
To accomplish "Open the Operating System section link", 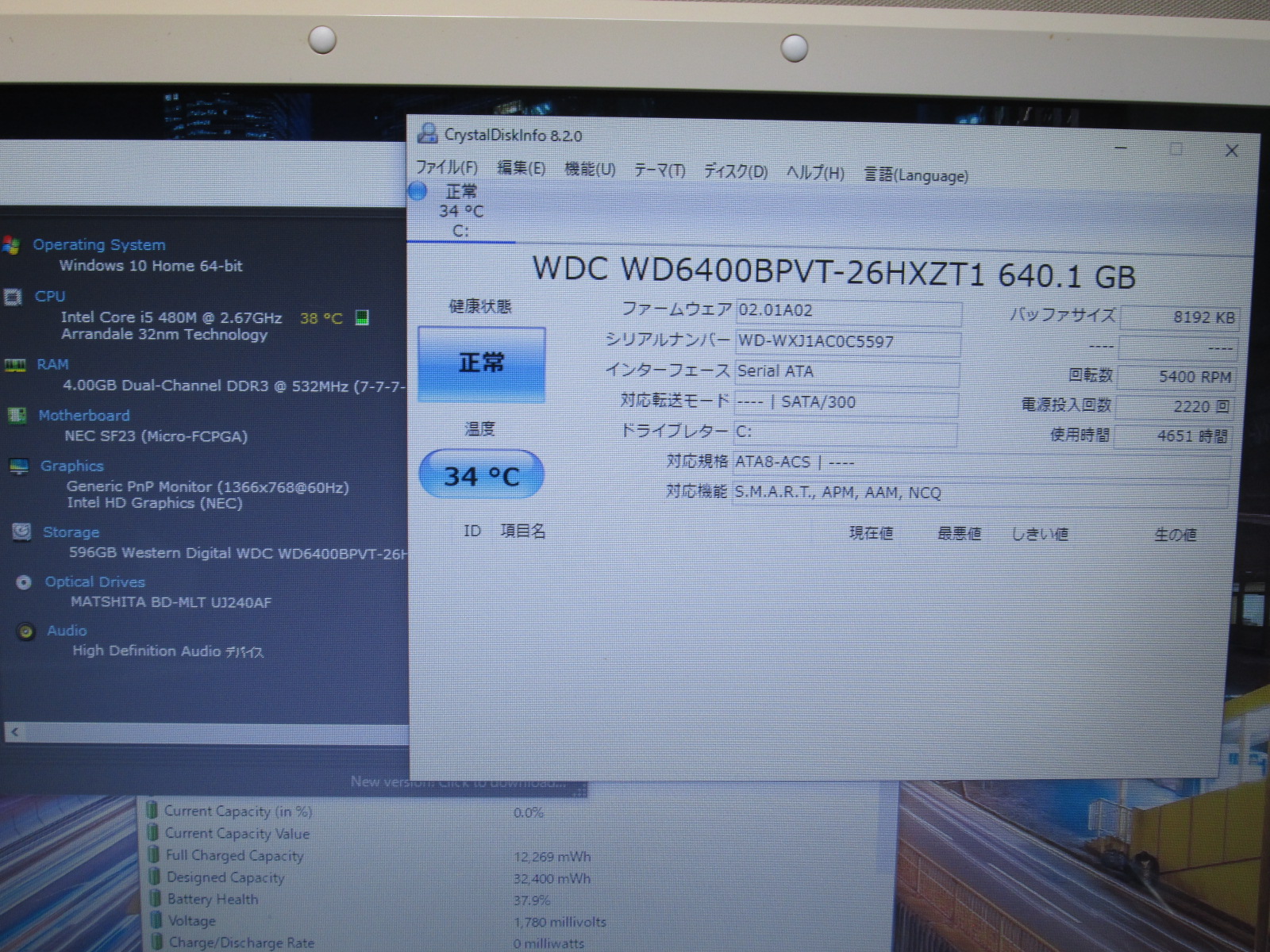I will coord(99,245).
